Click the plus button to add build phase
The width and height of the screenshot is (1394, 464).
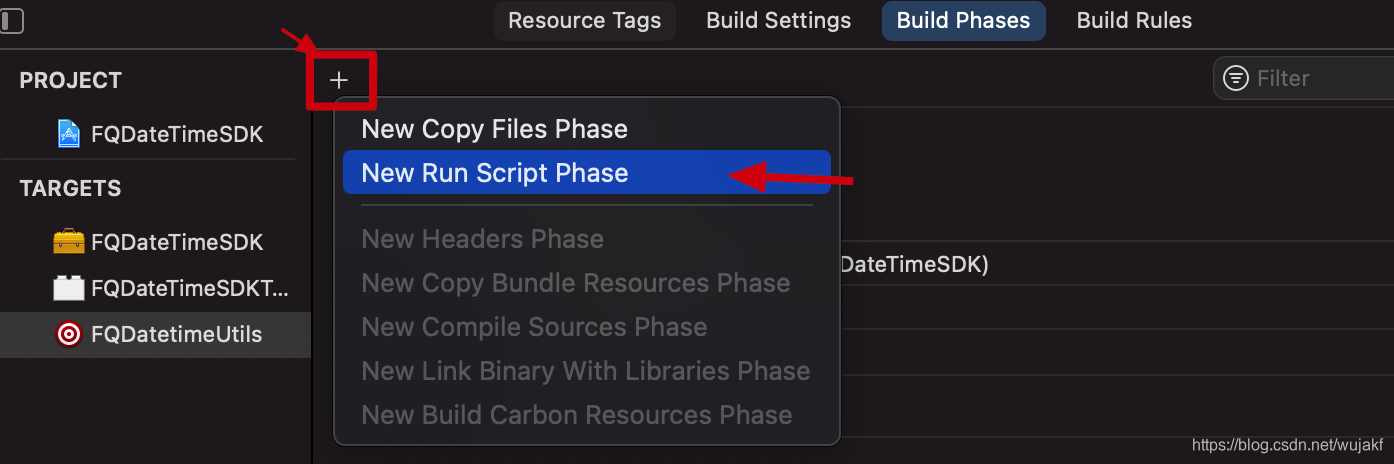(x=339, y=80)
